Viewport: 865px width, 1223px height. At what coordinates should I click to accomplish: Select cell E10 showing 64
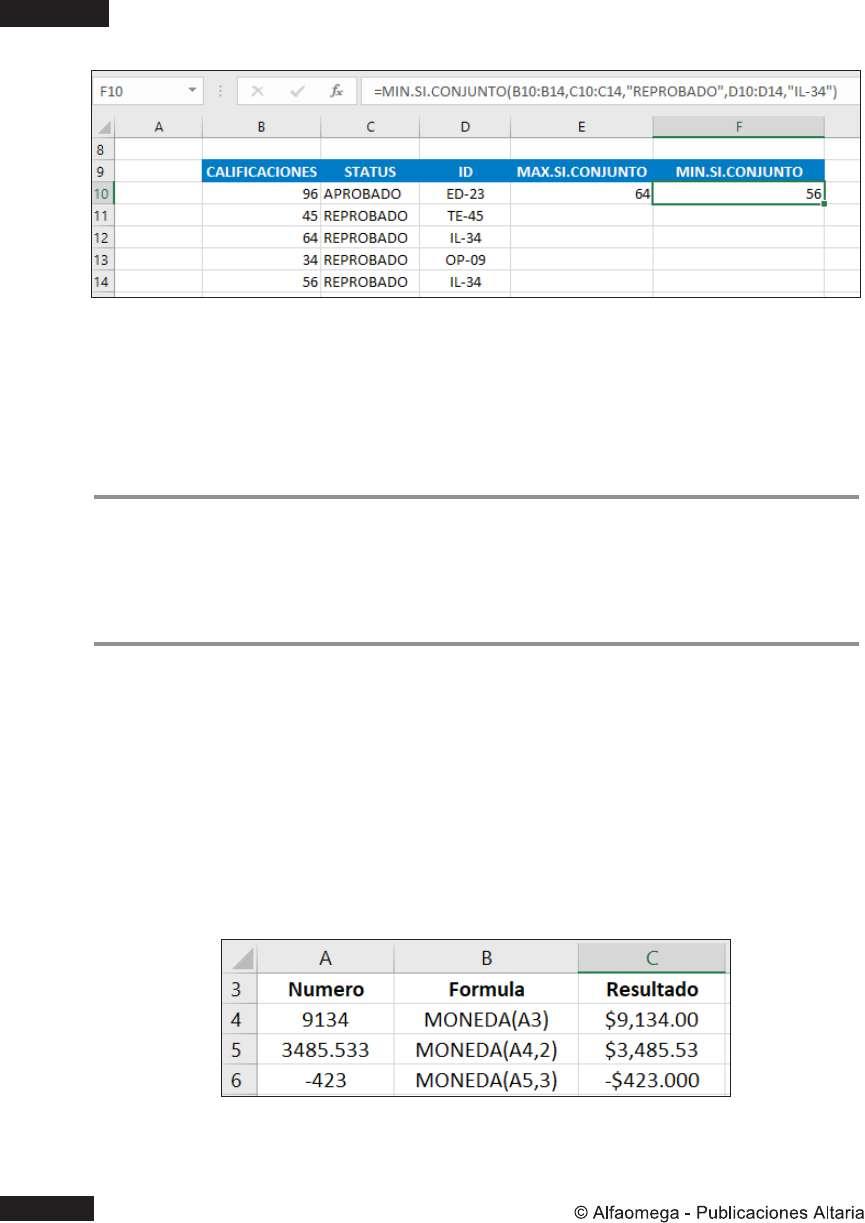coord(581,194)
